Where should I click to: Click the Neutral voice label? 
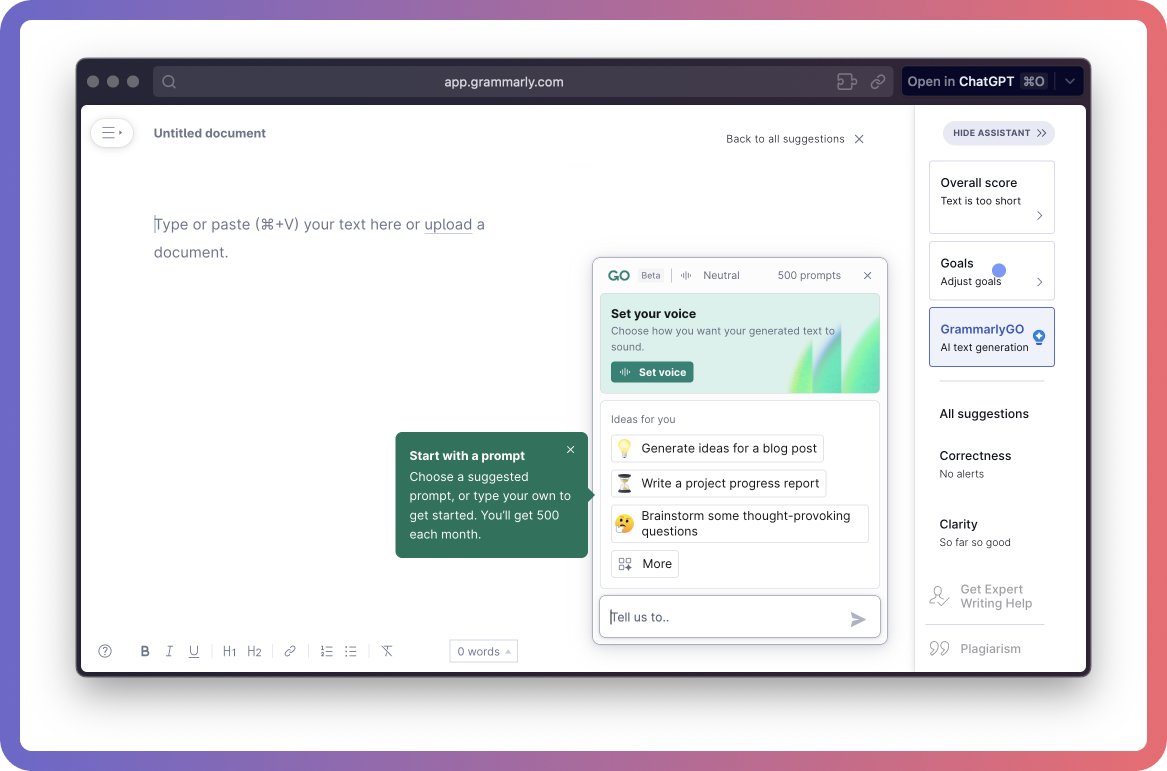tap(721, 275)
